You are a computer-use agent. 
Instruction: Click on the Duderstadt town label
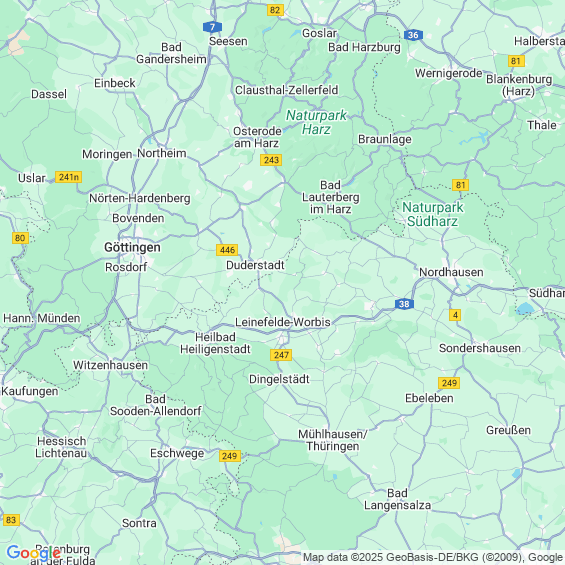click(255, 265)
